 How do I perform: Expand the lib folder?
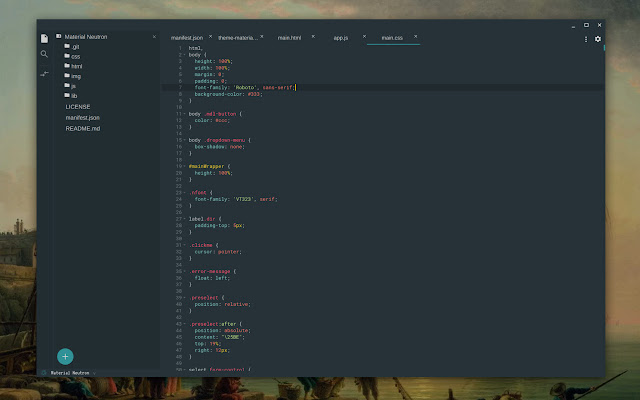74,95
